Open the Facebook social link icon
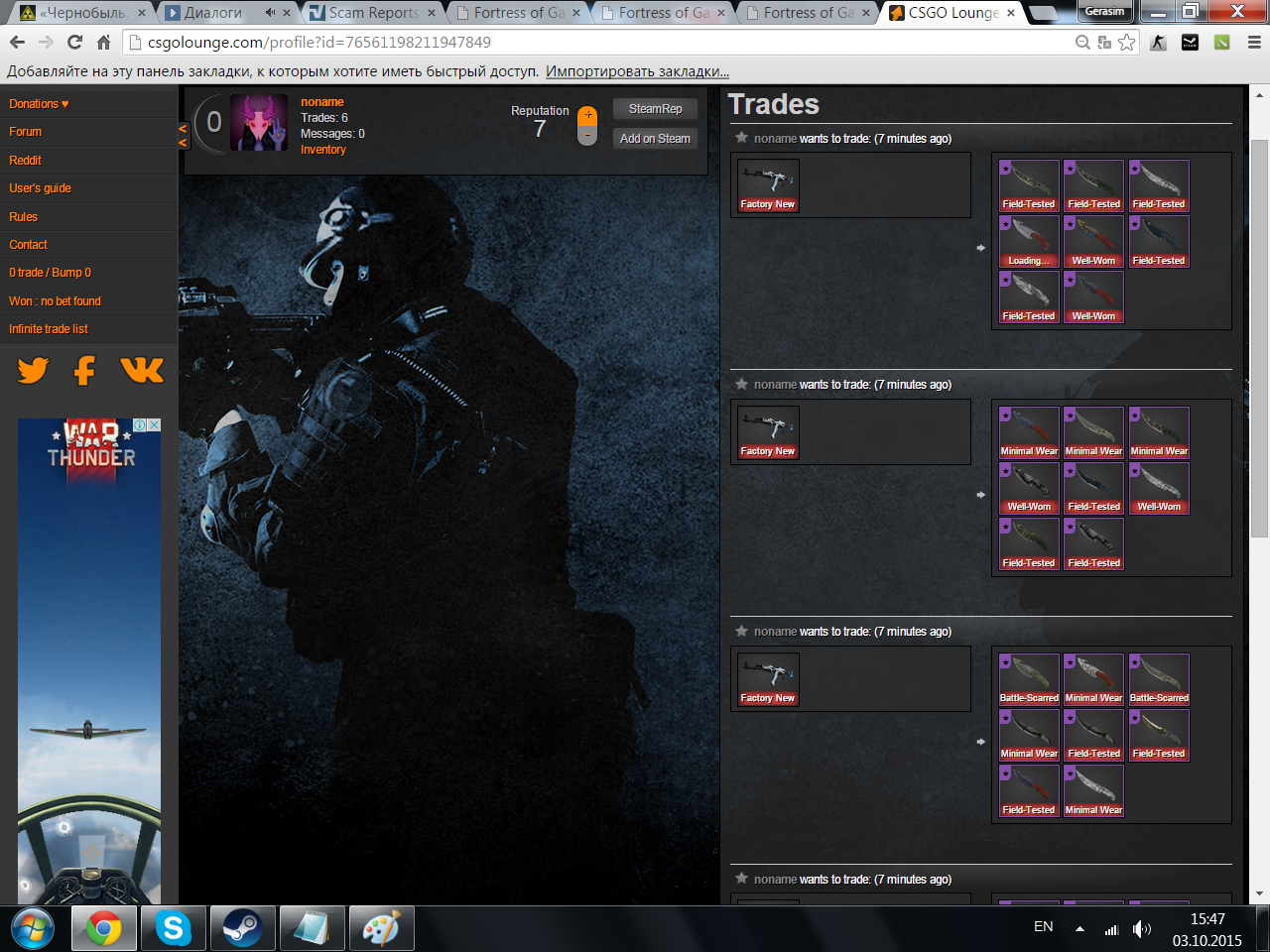The image size is (1270, 952). click(x=85, y=370)
